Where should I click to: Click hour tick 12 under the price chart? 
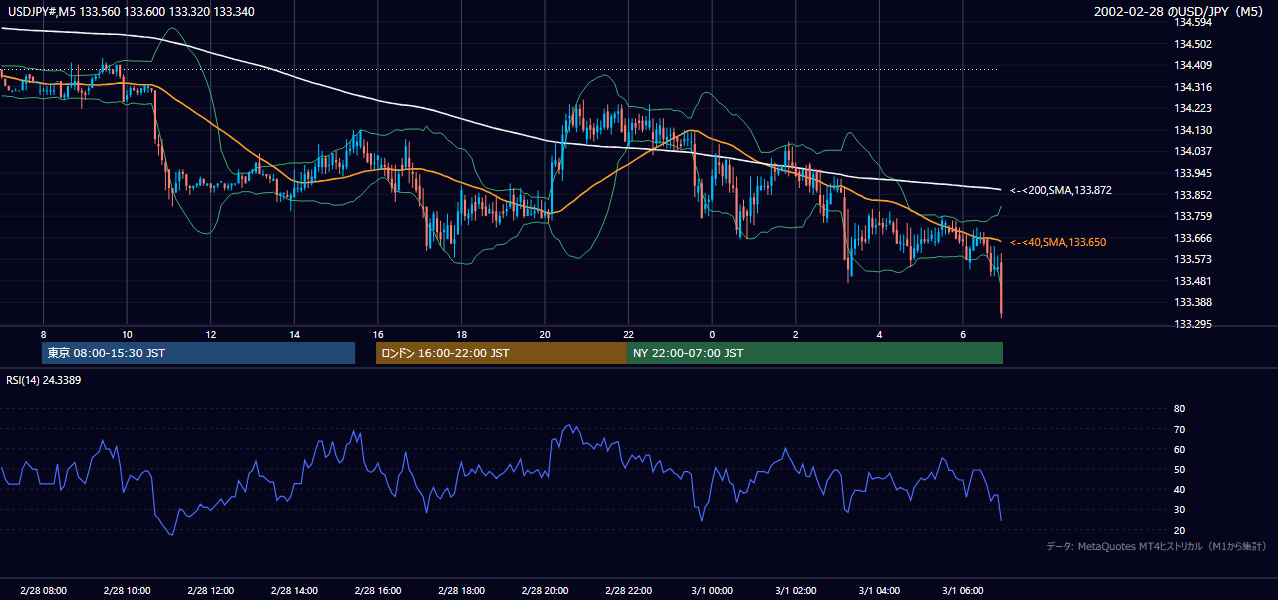pyautogui.click(x=210, y=334)
